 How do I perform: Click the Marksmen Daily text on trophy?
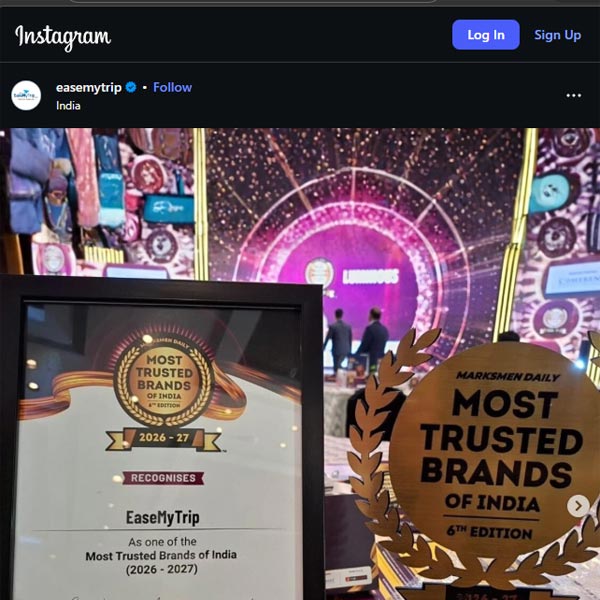click(x=508, y=377)
